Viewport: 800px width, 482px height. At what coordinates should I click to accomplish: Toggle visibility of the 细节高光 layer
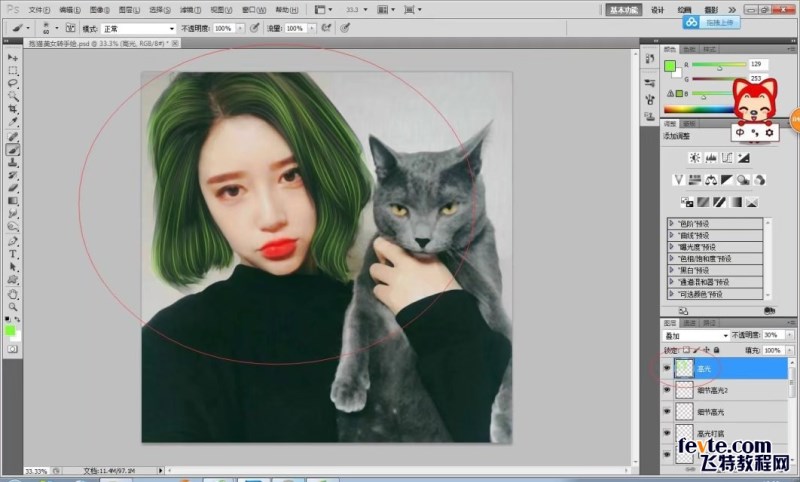[x=667, y=412]
